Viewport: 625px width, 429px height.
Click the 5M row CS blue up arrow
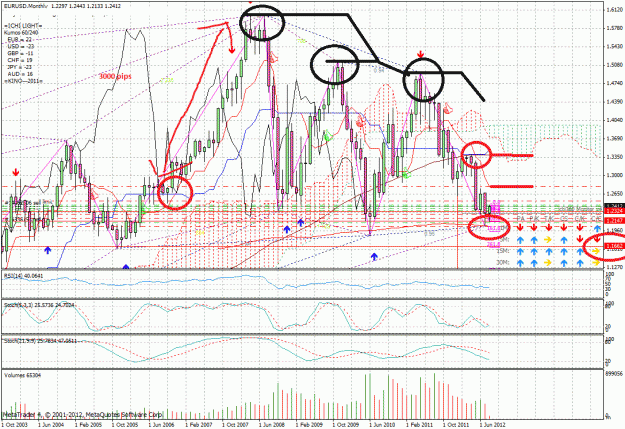[x=564, y=240]
